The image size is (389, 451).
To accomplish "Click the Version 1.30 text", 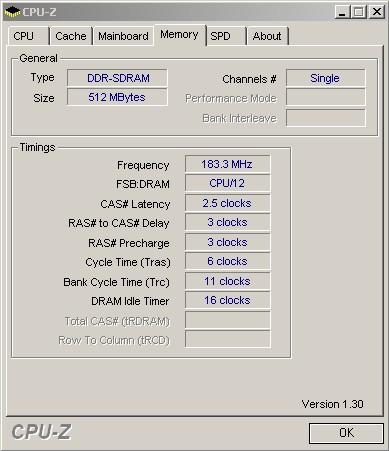I will [x=333, y=404].
